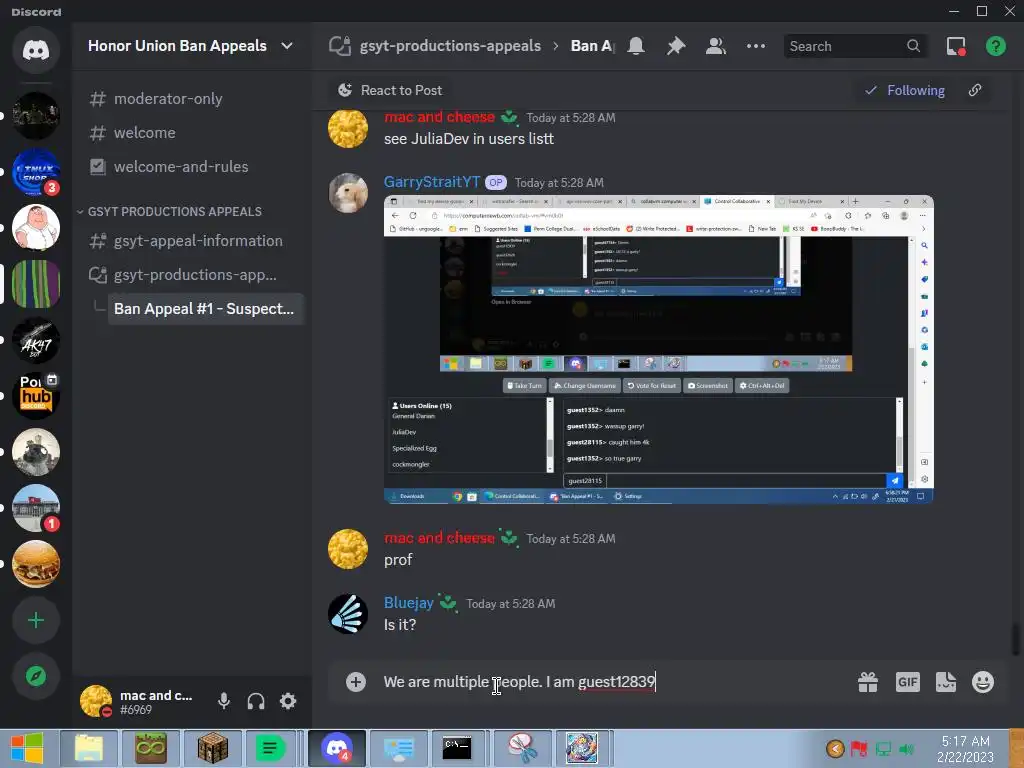This screenshot has width=1024, height=768.
Task: Open the Peter Griffin avatar server
Action: (x=36, y=228)
